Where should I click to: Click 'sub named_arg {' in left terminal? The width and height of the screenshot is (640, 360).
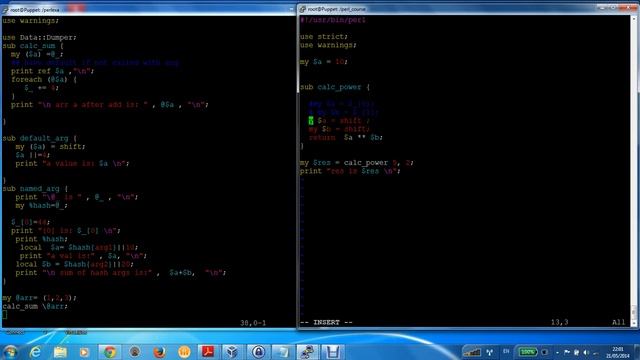35,189
